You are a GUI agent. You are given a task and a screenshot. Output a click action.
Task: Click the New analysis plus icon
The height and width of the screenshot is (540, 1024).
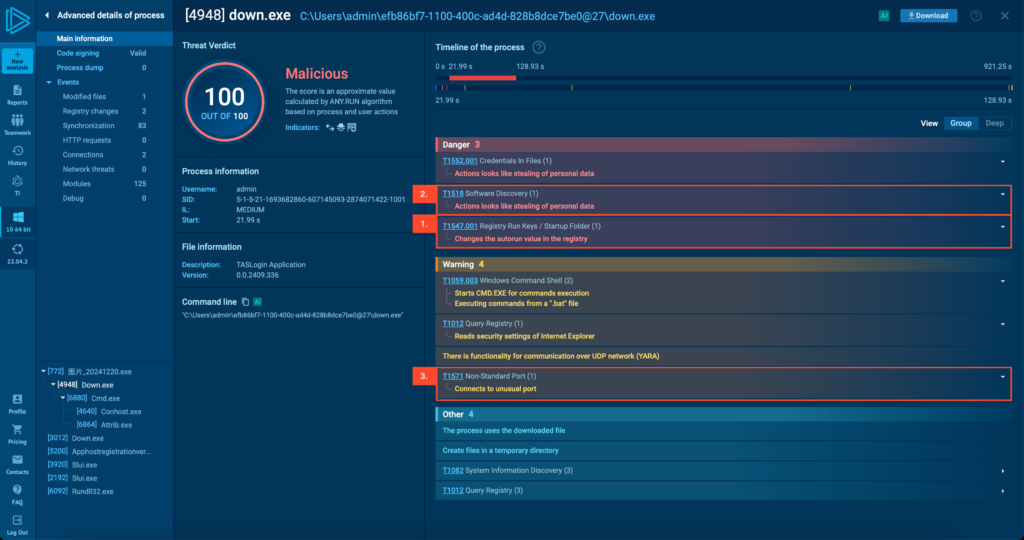[x=17, y=58]
